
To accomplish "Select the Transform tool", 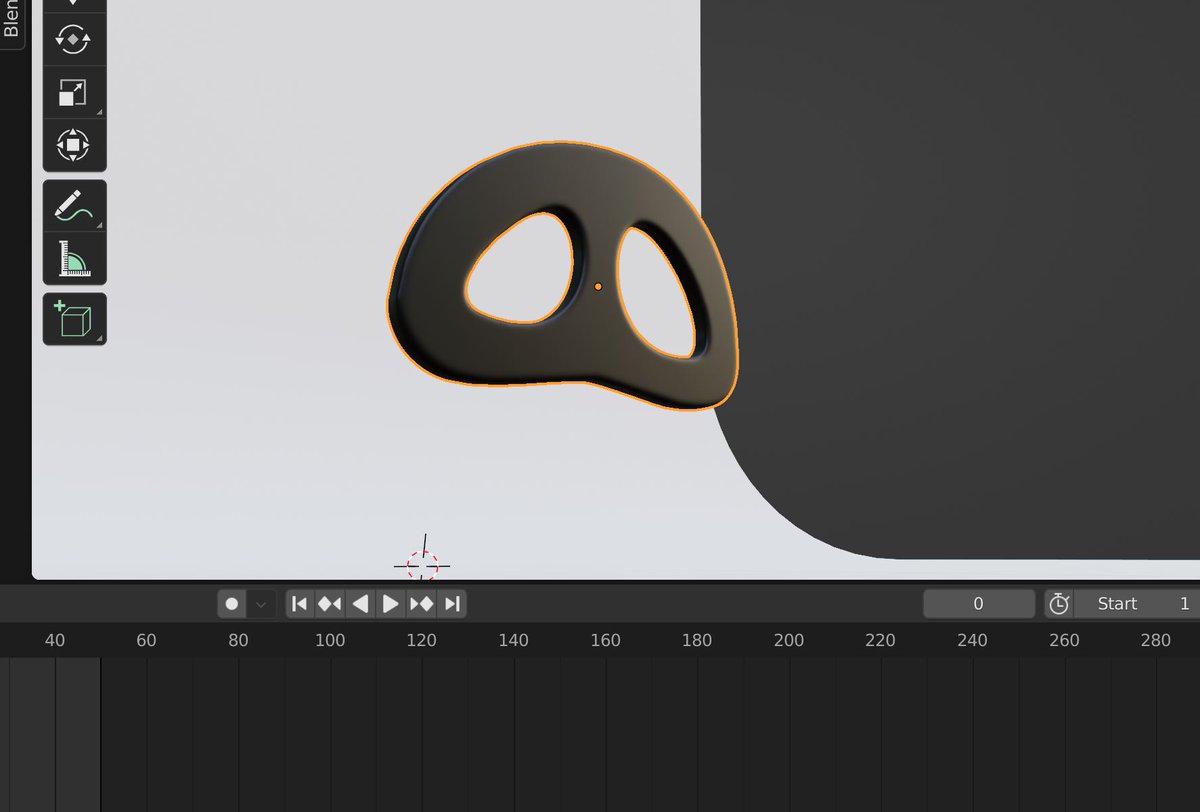I will point(74,145).
